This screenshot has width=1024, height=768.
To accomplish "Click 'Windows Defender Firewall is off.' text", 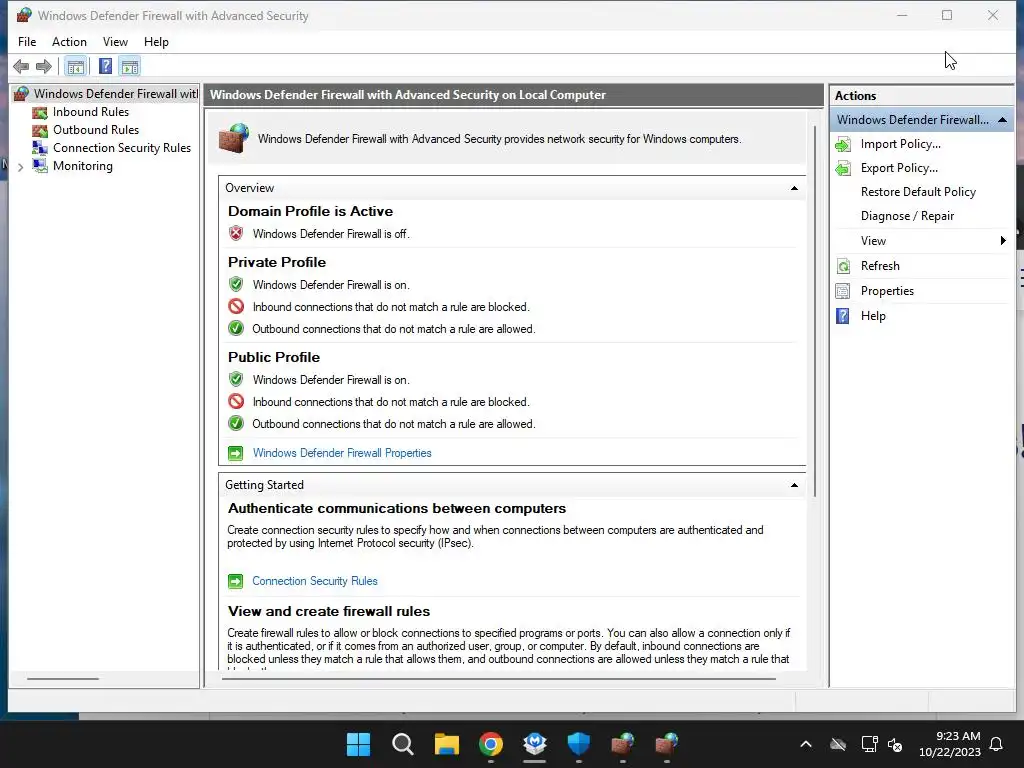I will tap(331, 234).
